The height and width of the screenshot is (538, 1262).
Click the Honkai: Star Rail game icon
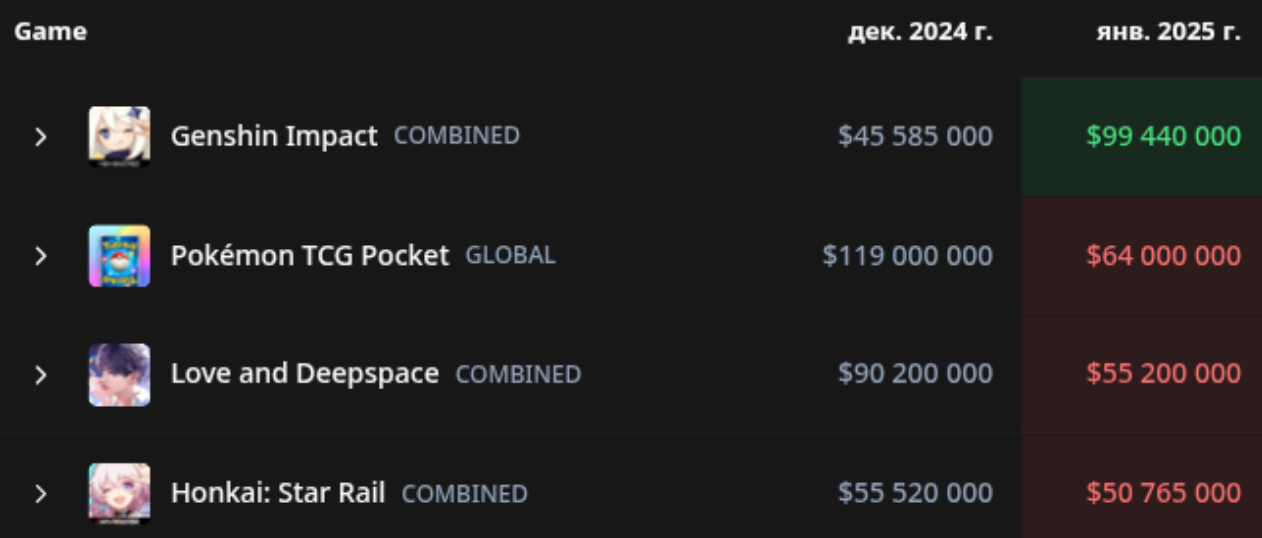(x=119, y=493)
